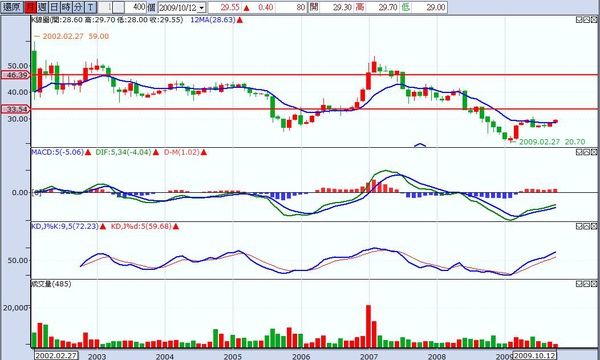Click the 2007 year label on time axis
Image resolution: width=600 pixels, height=360 pixels.
369,356
